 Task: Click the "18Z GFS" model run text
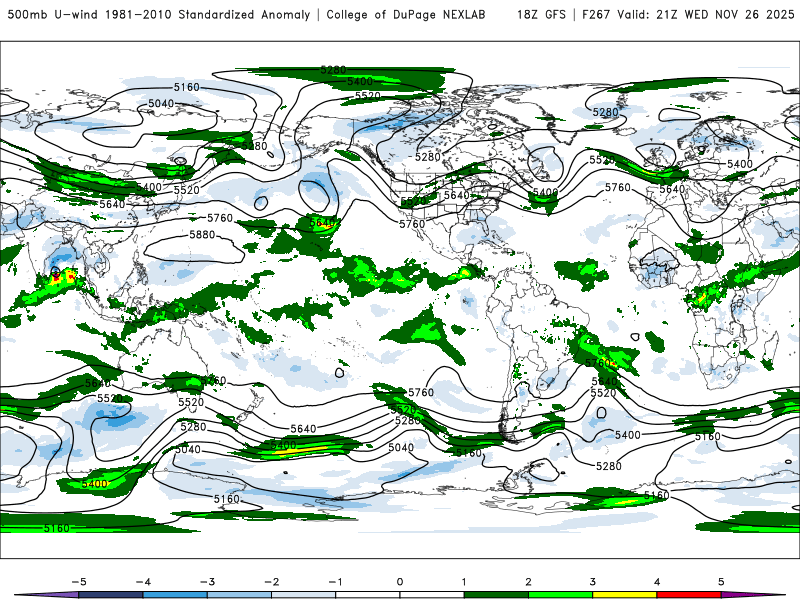click(x=541, y=14)
